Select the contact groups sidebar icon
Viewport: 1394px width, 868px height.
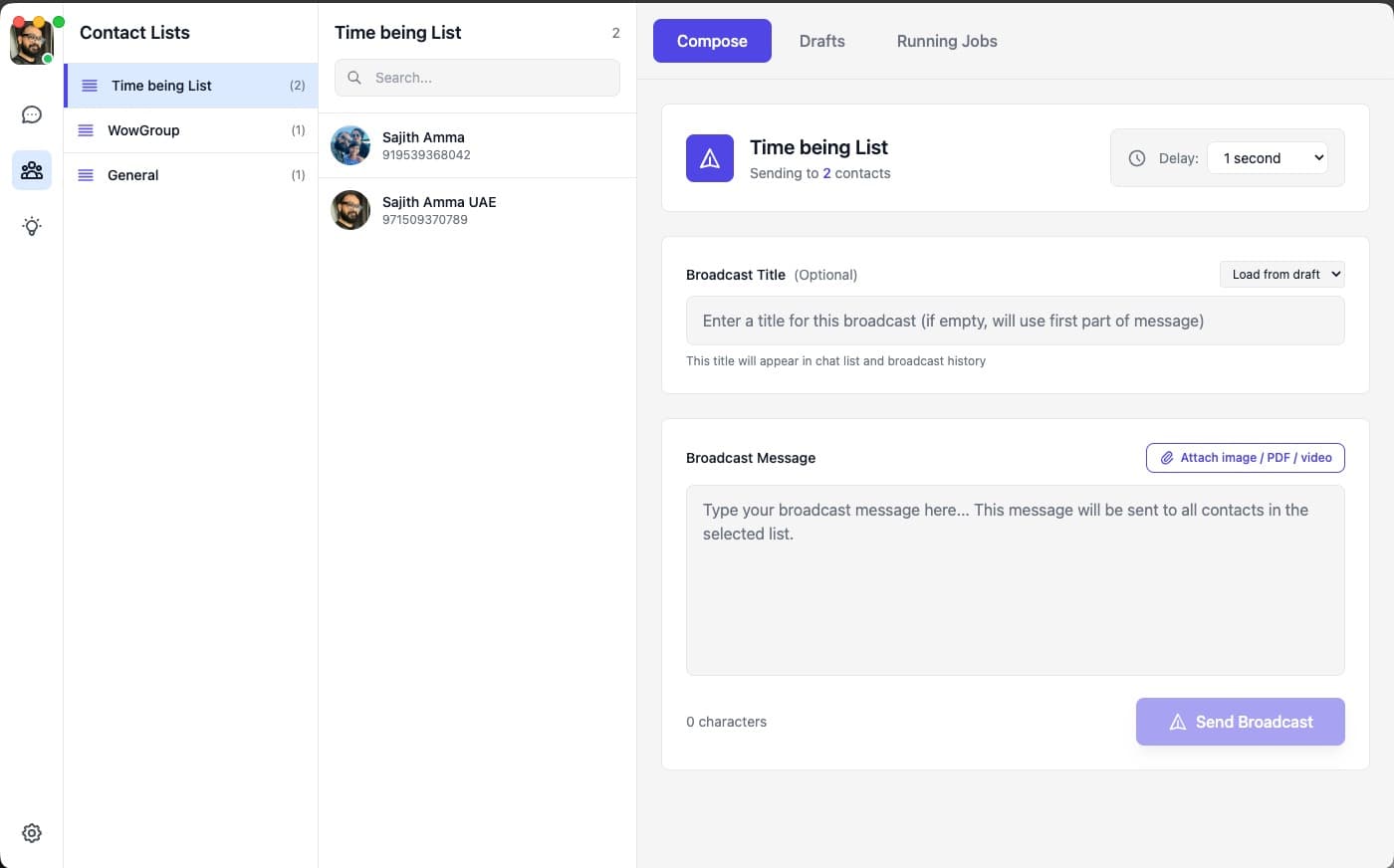(32, 170)
